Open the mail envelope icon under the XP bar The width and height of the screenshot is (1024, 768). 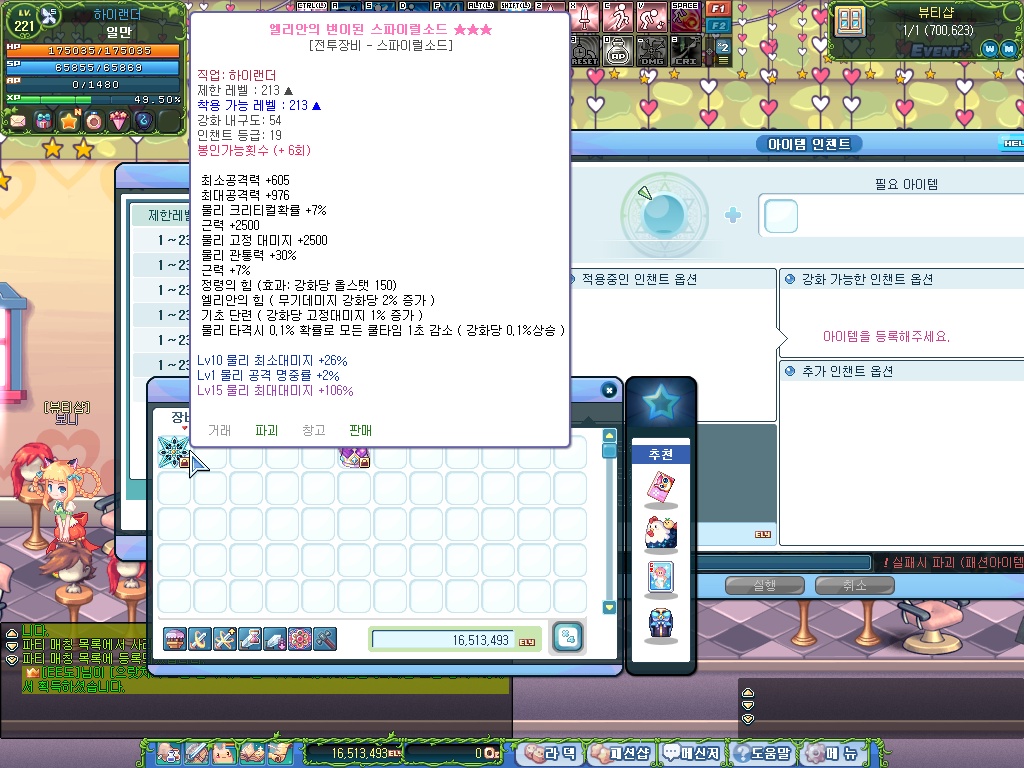pyautogui.click(x=18, y=121)
